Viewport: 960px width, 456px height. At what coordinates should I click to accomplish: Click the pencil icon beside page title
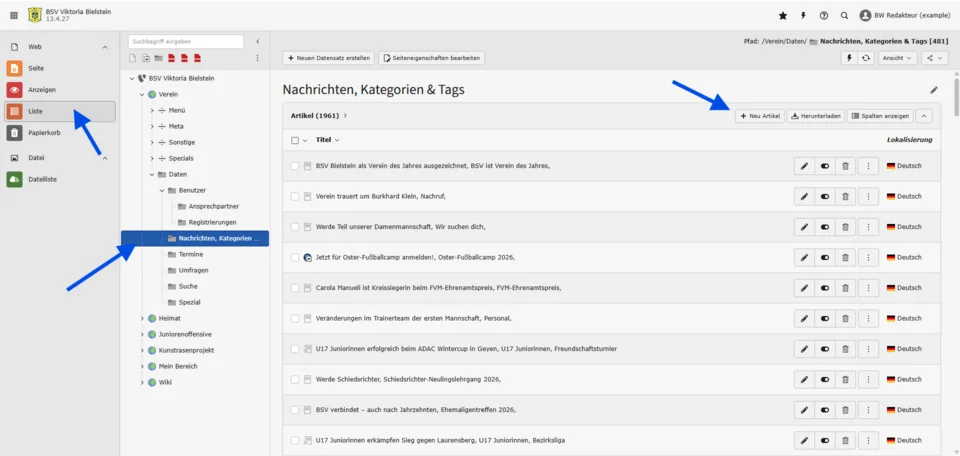click(934, 90)
